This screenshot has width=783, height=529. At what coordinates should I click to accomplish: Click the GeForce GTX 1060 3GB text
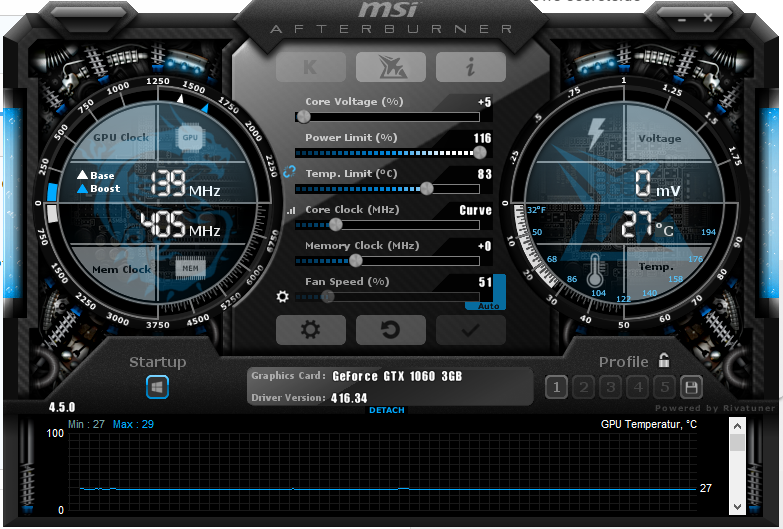click(397, 376)
